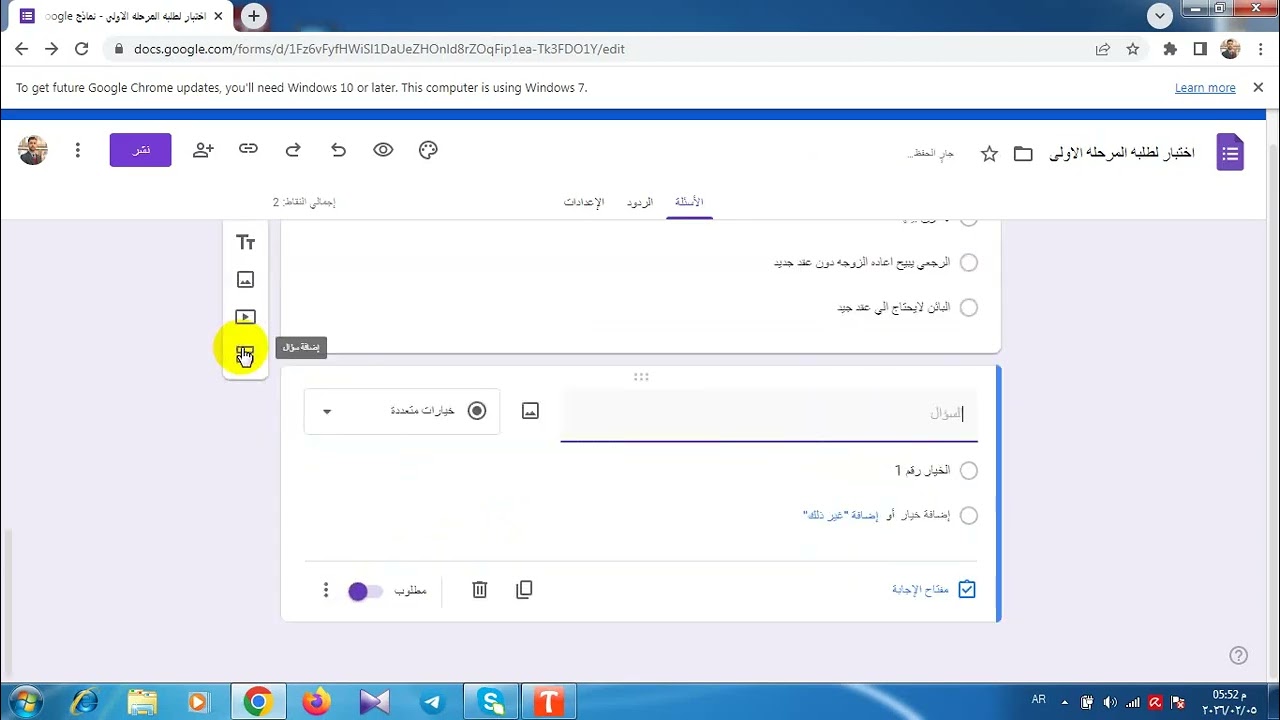Click the Add video icon in side toolbar
Image resolution: width=1280 pixels, height=720 pixels.
(245, 317)
